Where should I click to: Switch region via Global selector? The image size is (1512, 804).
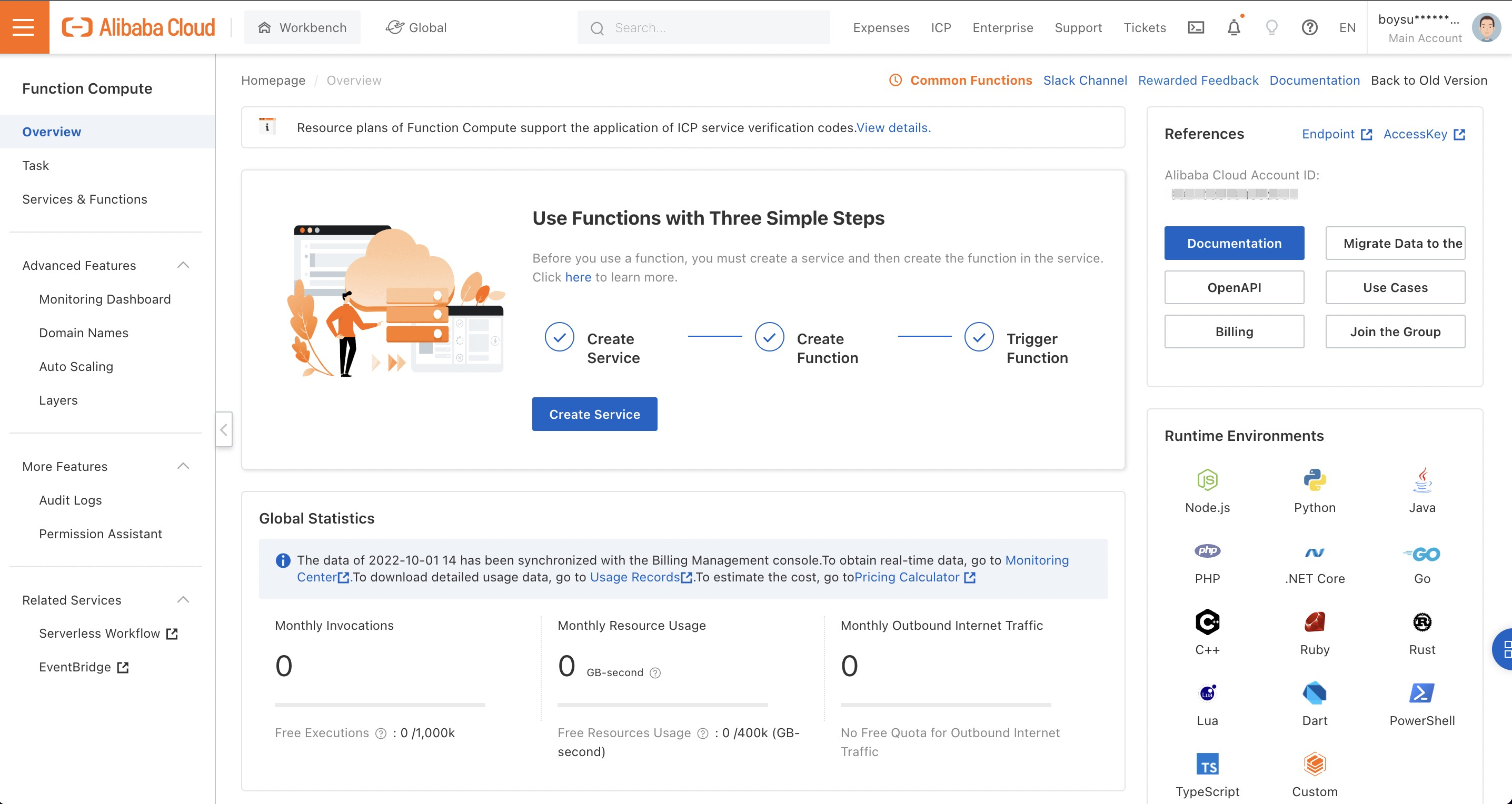[x=416, y=27]
